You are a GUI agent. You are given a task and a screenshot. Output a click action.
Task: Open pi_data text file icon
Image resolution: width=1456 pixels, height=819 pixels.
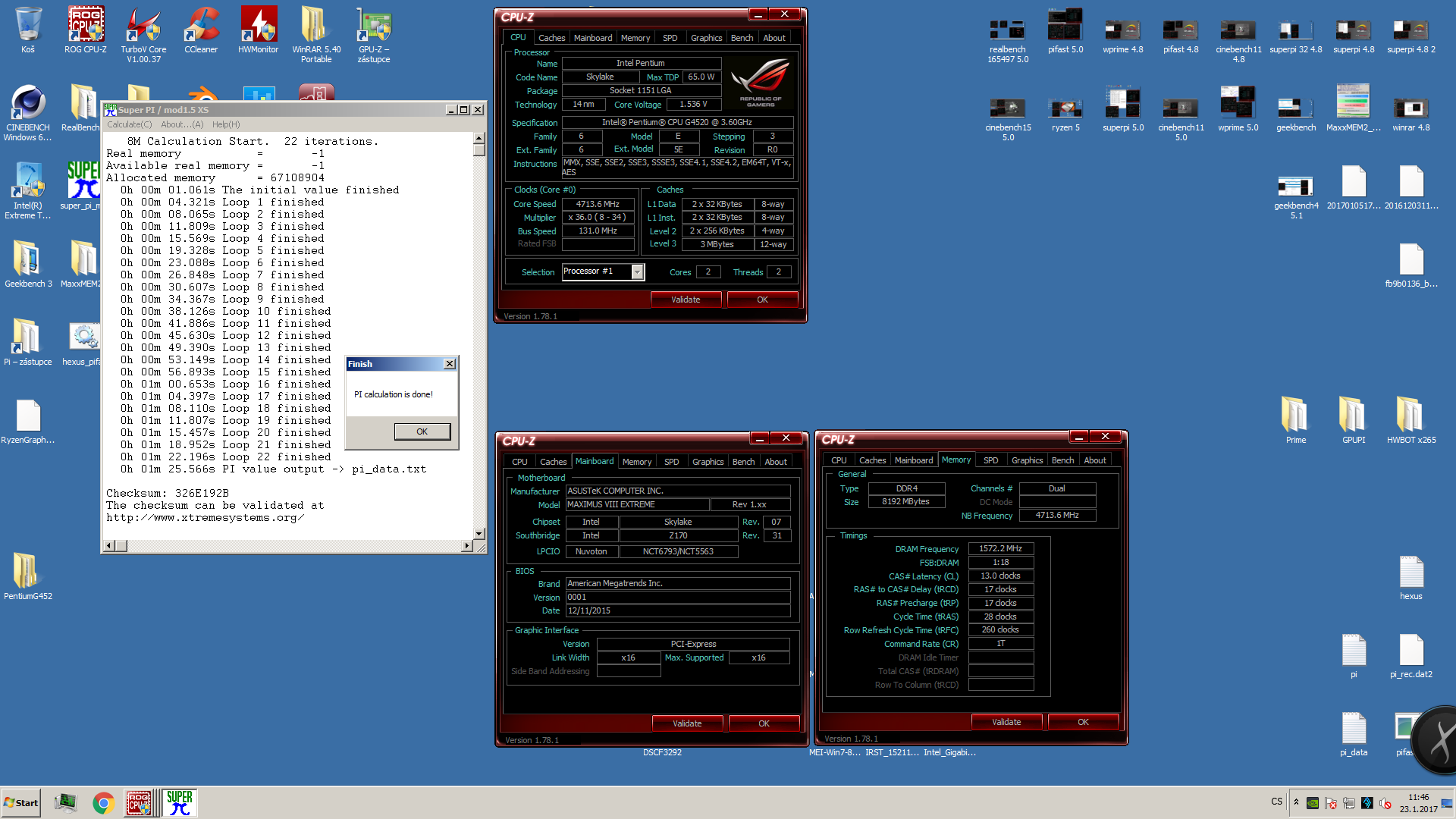[1354, 732]
